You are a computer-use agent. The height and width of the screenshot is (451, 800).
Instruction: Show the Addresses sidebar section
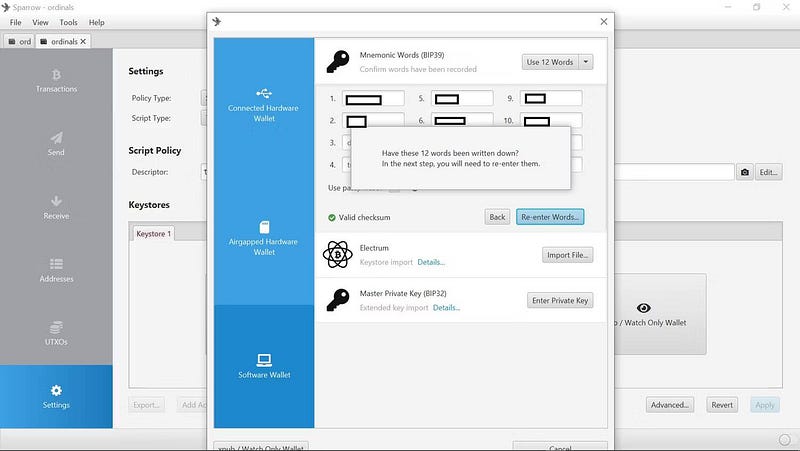tap(56, 270)
